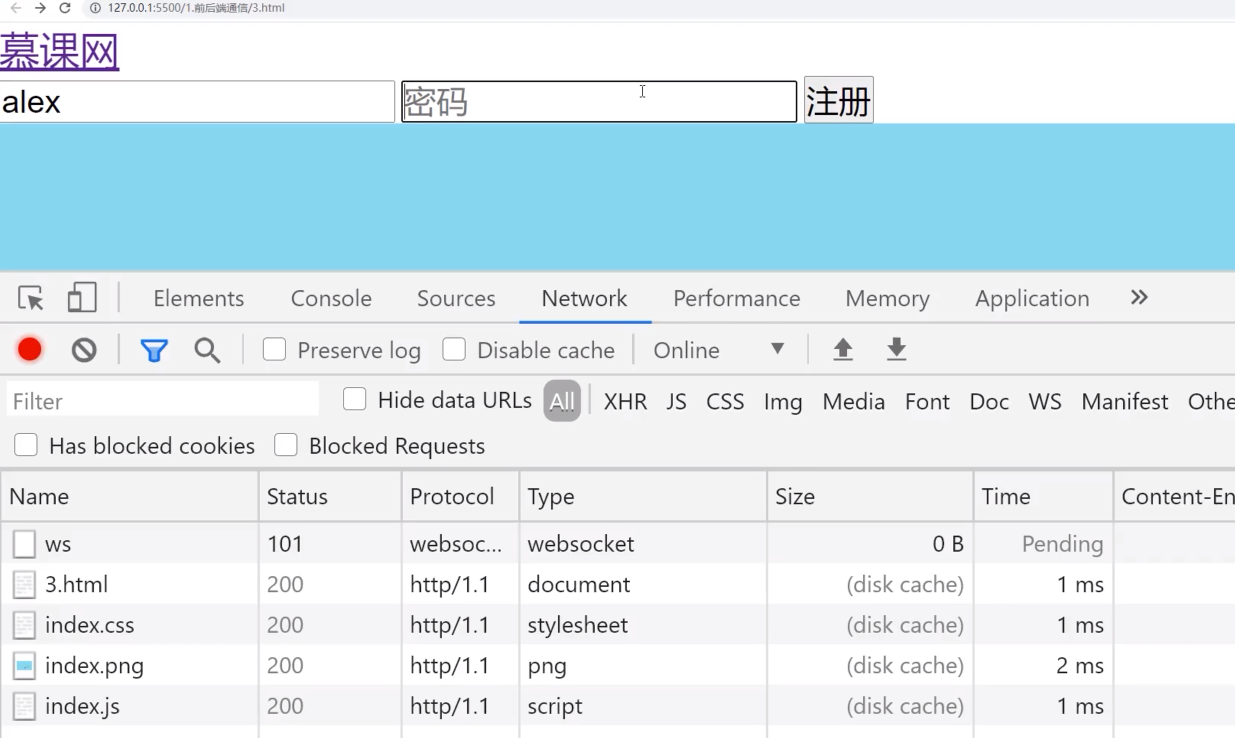Open the Memory tab
Image resolution: width=1235 pixels, height=738 pixels.
pos(887,298)
